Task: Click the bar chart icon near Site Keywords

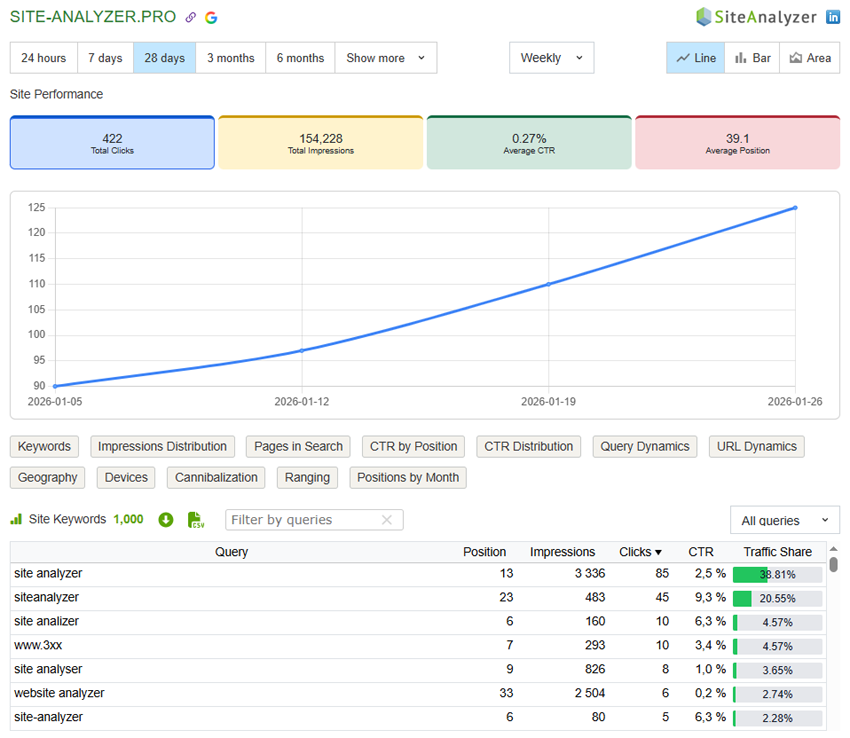Action: click(x=16, y=519)
